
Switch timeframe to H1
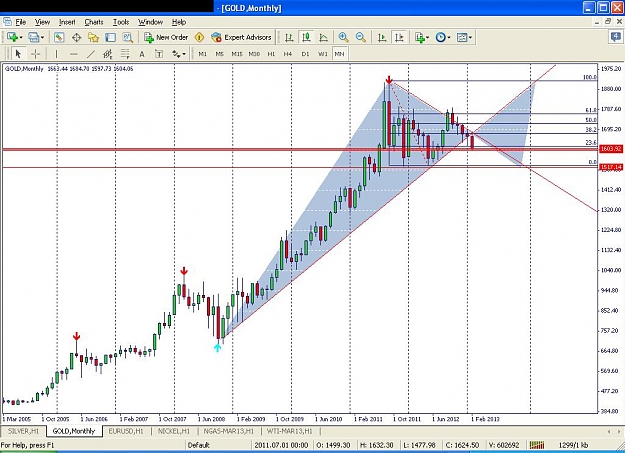tap(271, 54)
